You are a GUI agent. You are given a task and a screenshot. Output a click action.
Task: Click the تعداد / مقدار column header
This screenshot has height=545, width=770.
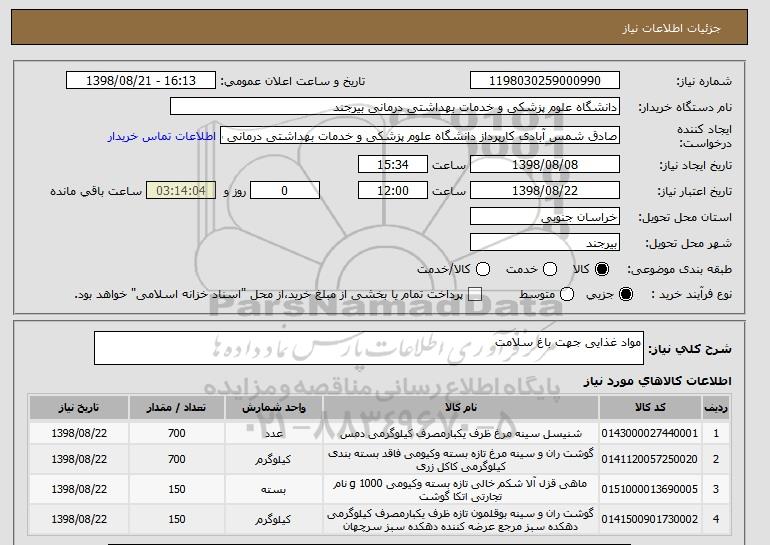pos(176,408)
